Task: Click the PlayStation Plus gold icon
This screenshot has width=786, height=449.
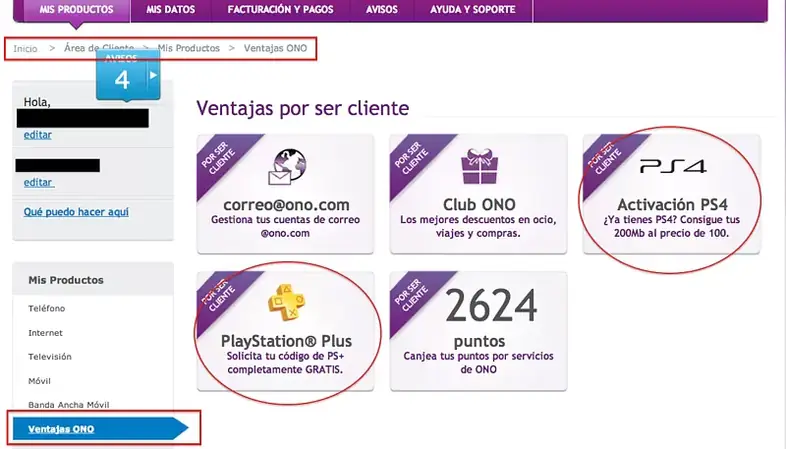Action: point(286,302)
